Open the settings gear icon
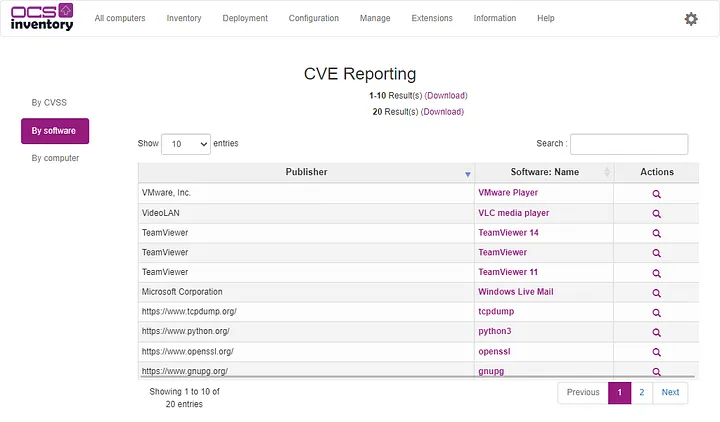 click(691, 19)
